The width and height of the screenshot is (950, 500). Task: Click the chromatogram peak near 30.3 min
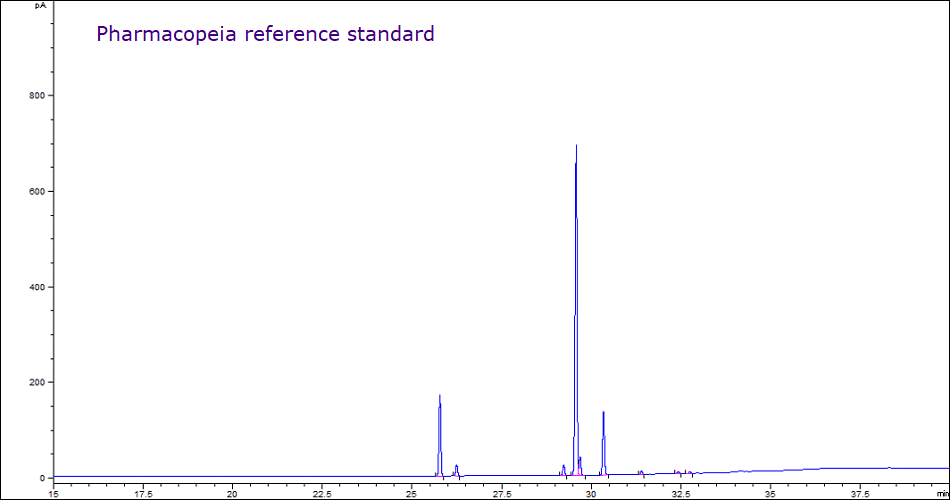click(603, 444)
